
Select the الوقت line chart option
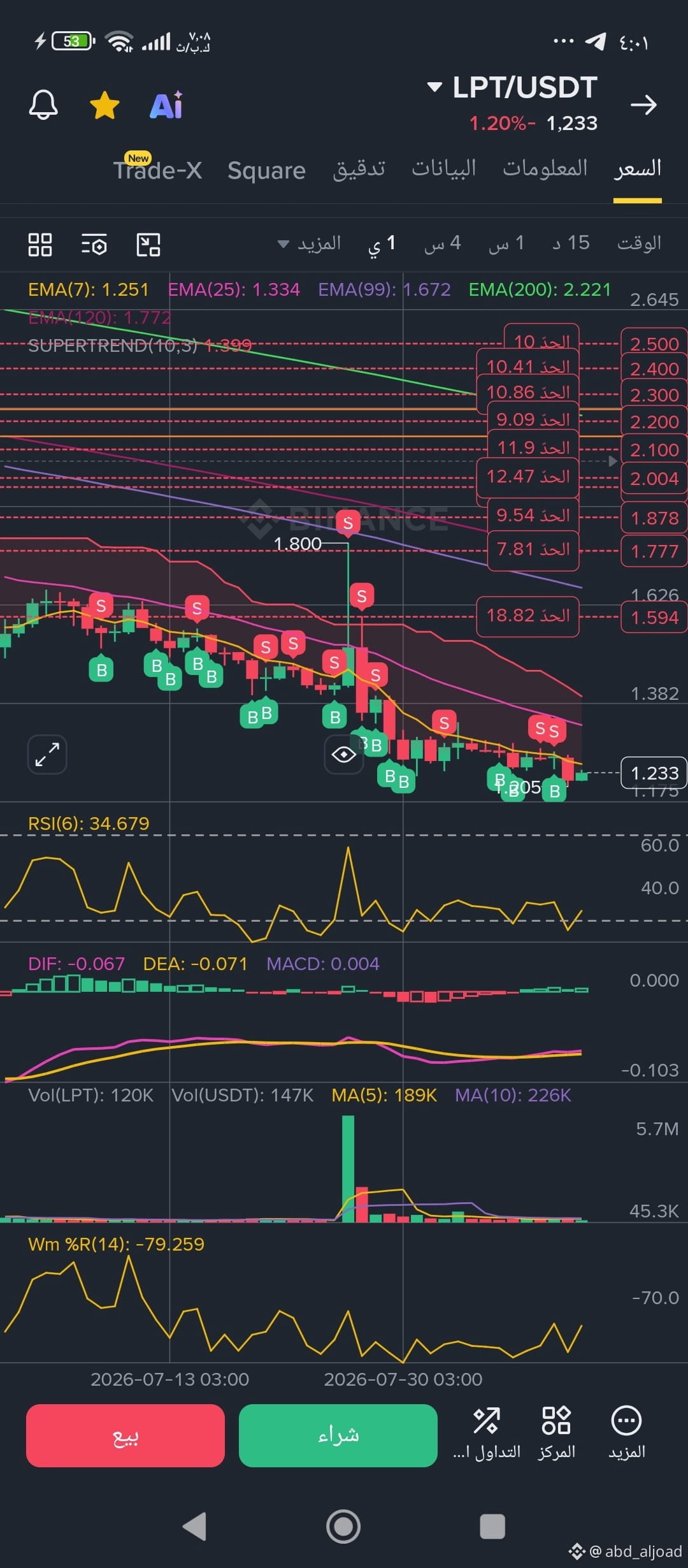coord(639,243)
